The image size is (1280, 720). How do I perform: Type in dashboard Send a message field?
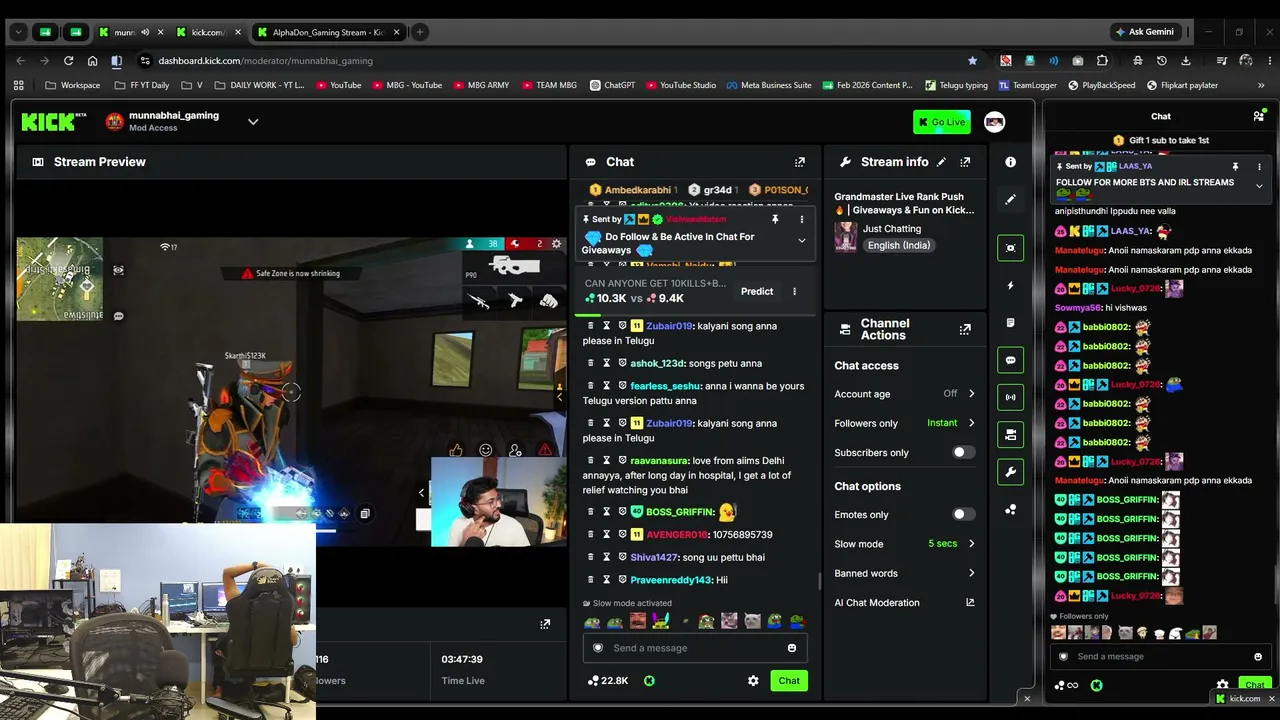coord(695,648)
